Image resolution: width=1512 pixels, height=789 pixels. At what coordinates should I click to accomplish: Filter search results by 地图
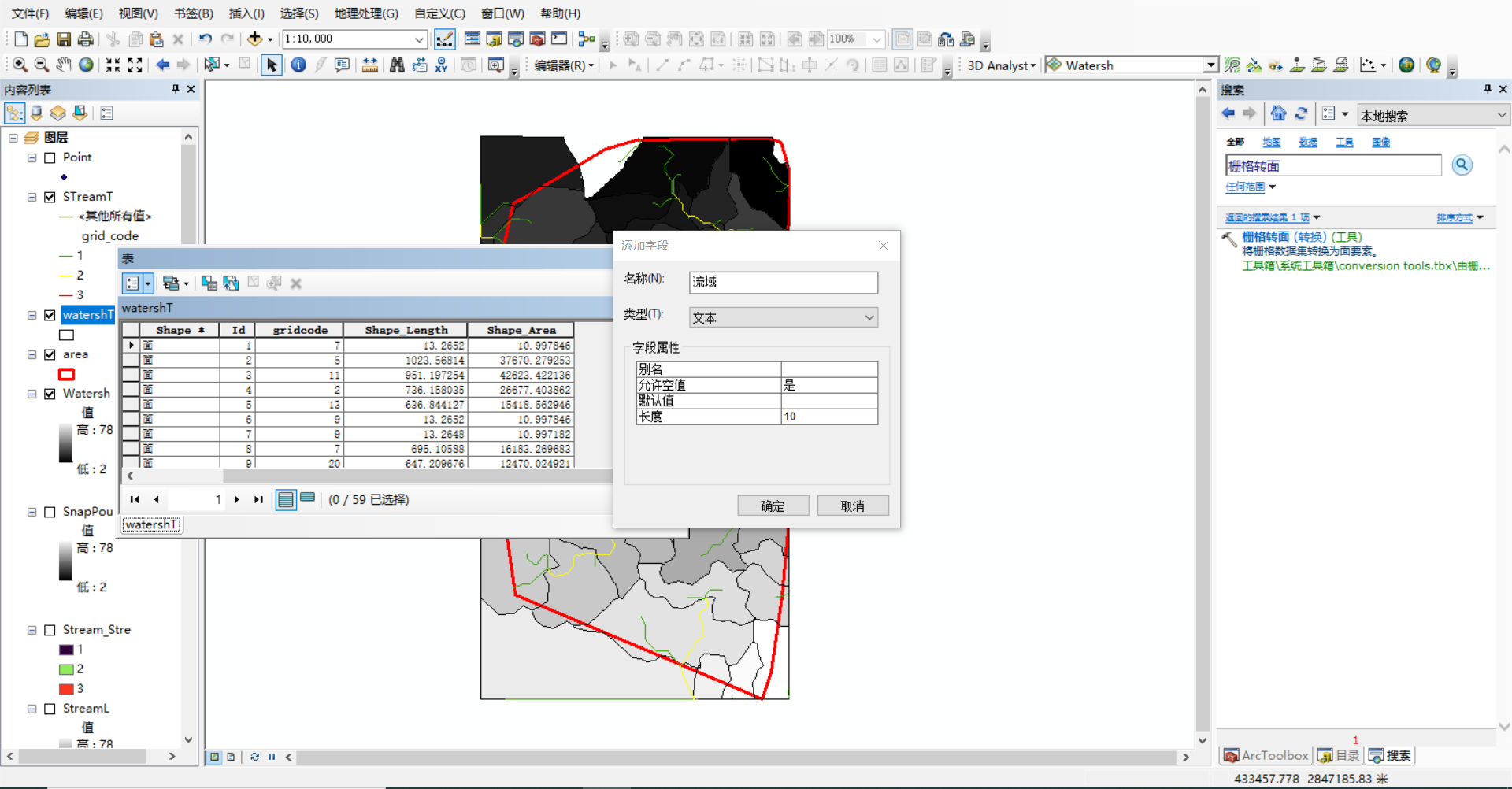click(x=1271, y=142)
